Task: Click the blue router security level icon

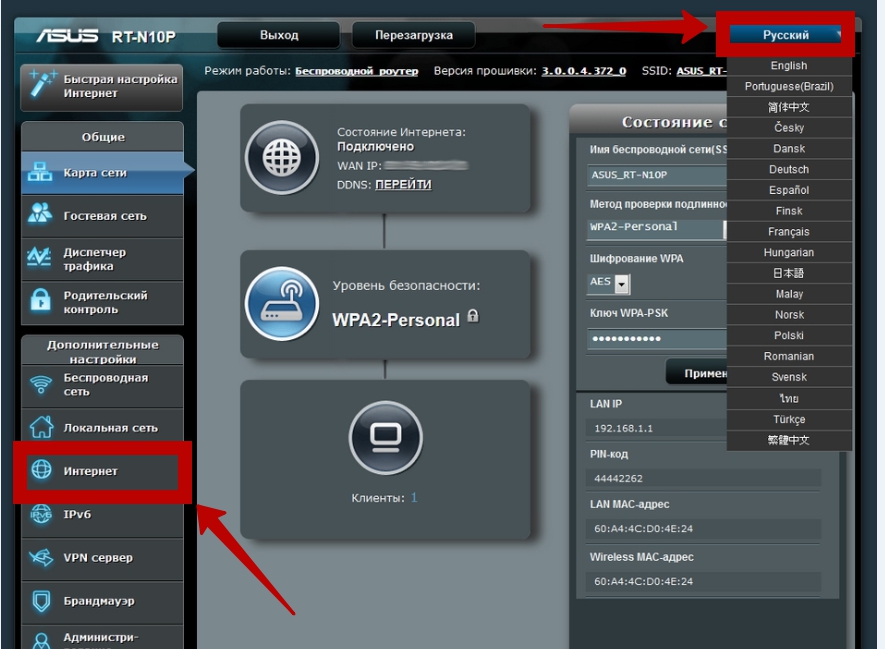Action: point(282,304)
